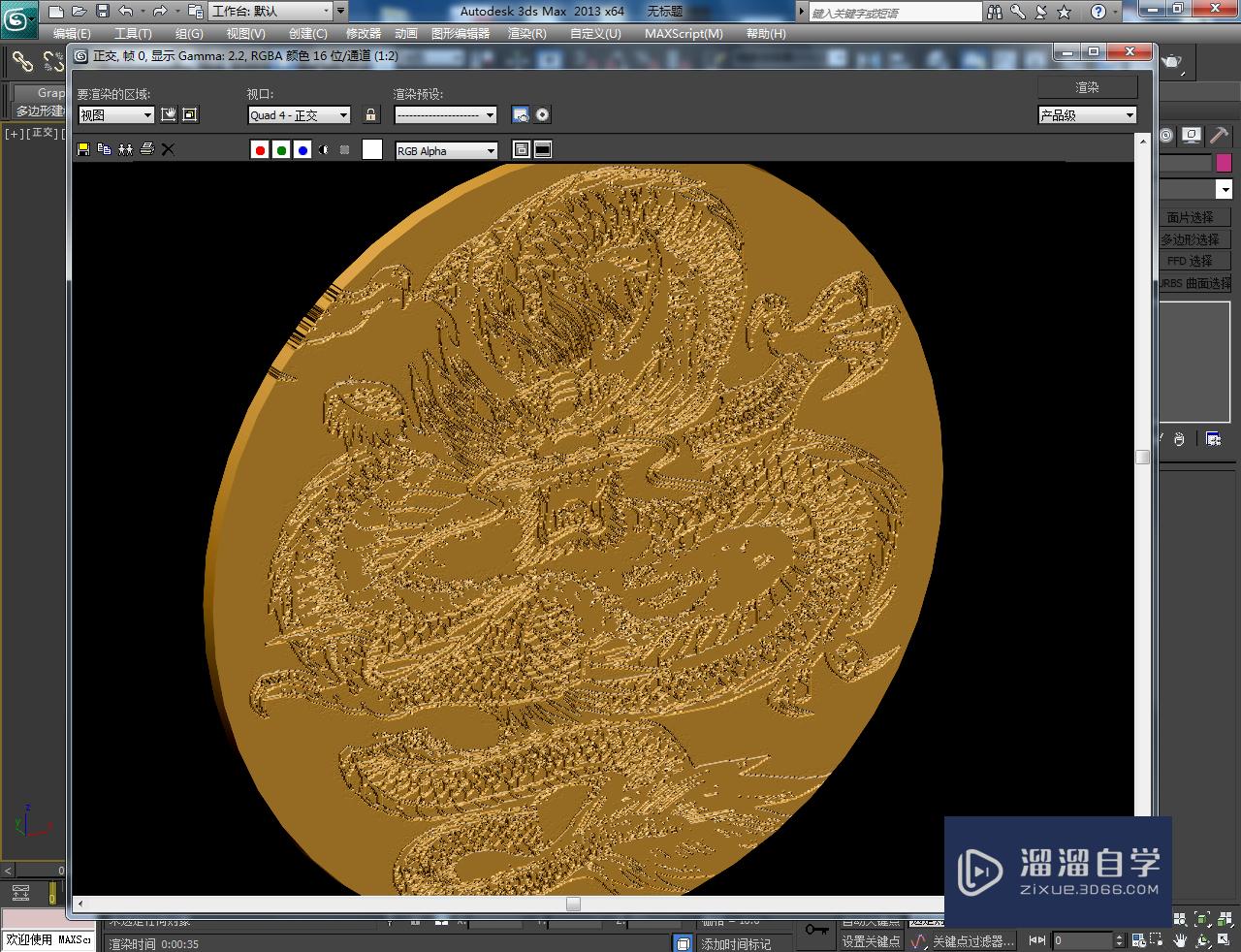The height and width of the screenshot is (952, 1241).
Task: Copy the rendered image to clipboard
Action: point(105,149)
